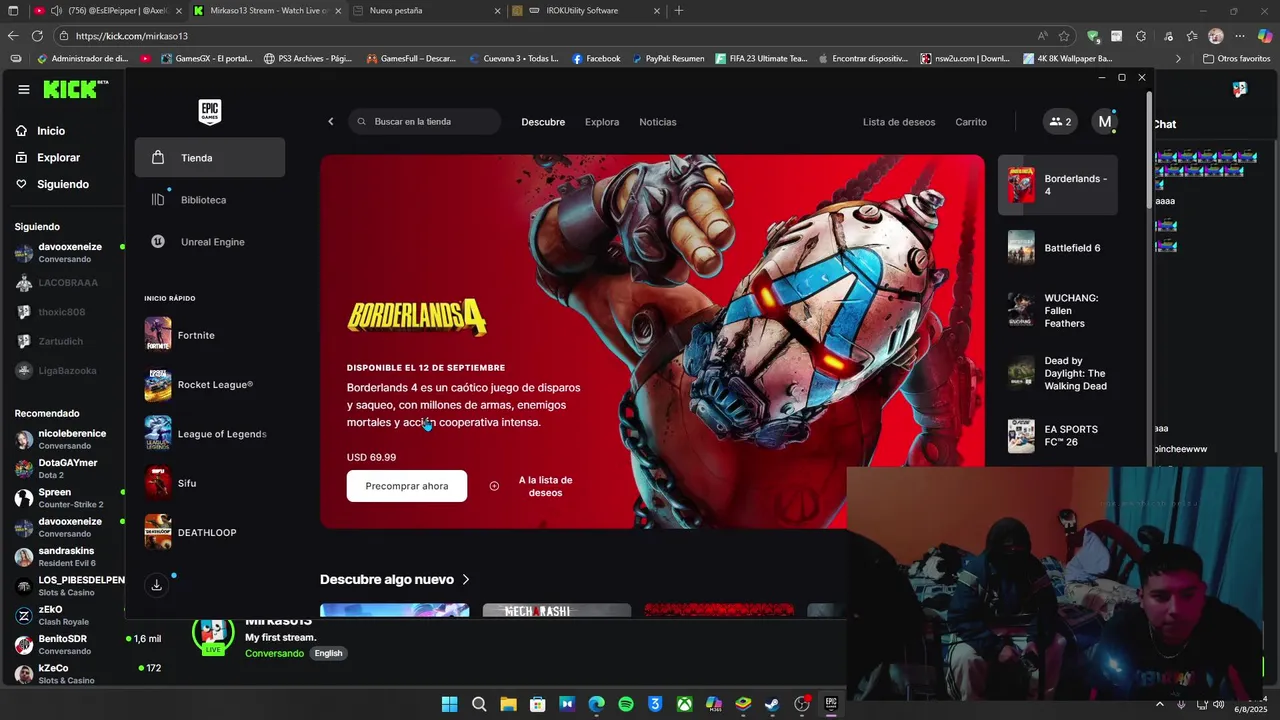This screenshot has width=1280, height=720.
Task: Select Battlefield 6 in featured list
Action: 1058,248
